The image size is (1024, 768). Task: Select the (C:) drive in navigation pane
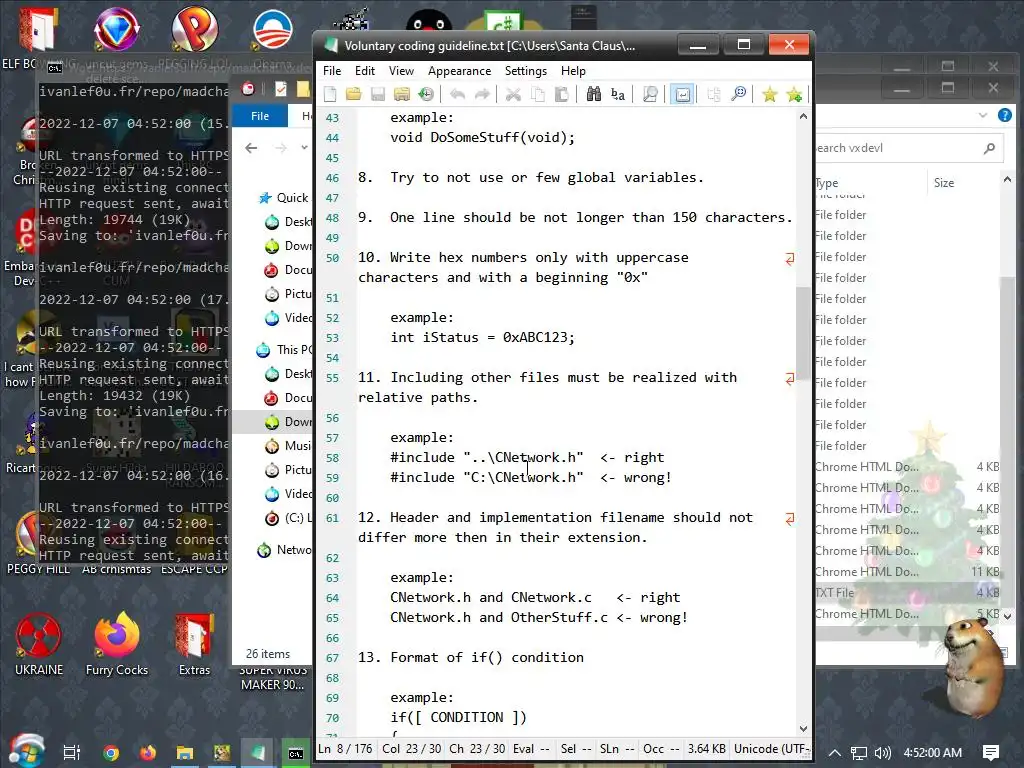[288, 519]
